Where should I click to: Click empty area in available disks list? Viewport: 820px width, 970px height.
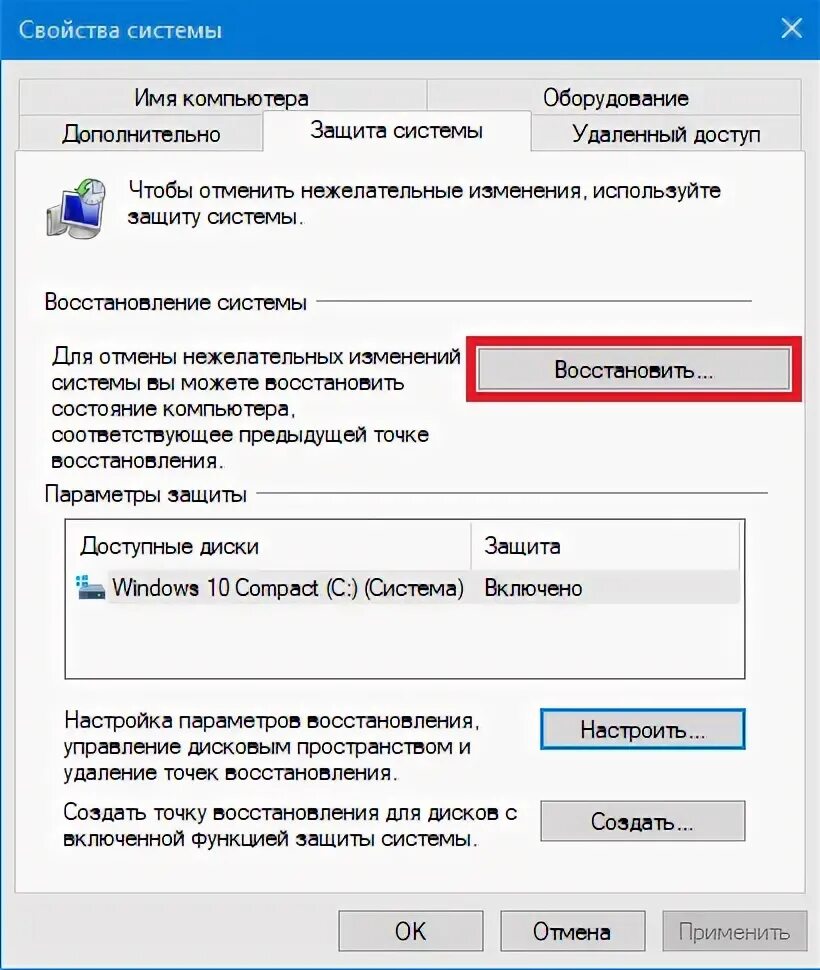tap(405, 640)
